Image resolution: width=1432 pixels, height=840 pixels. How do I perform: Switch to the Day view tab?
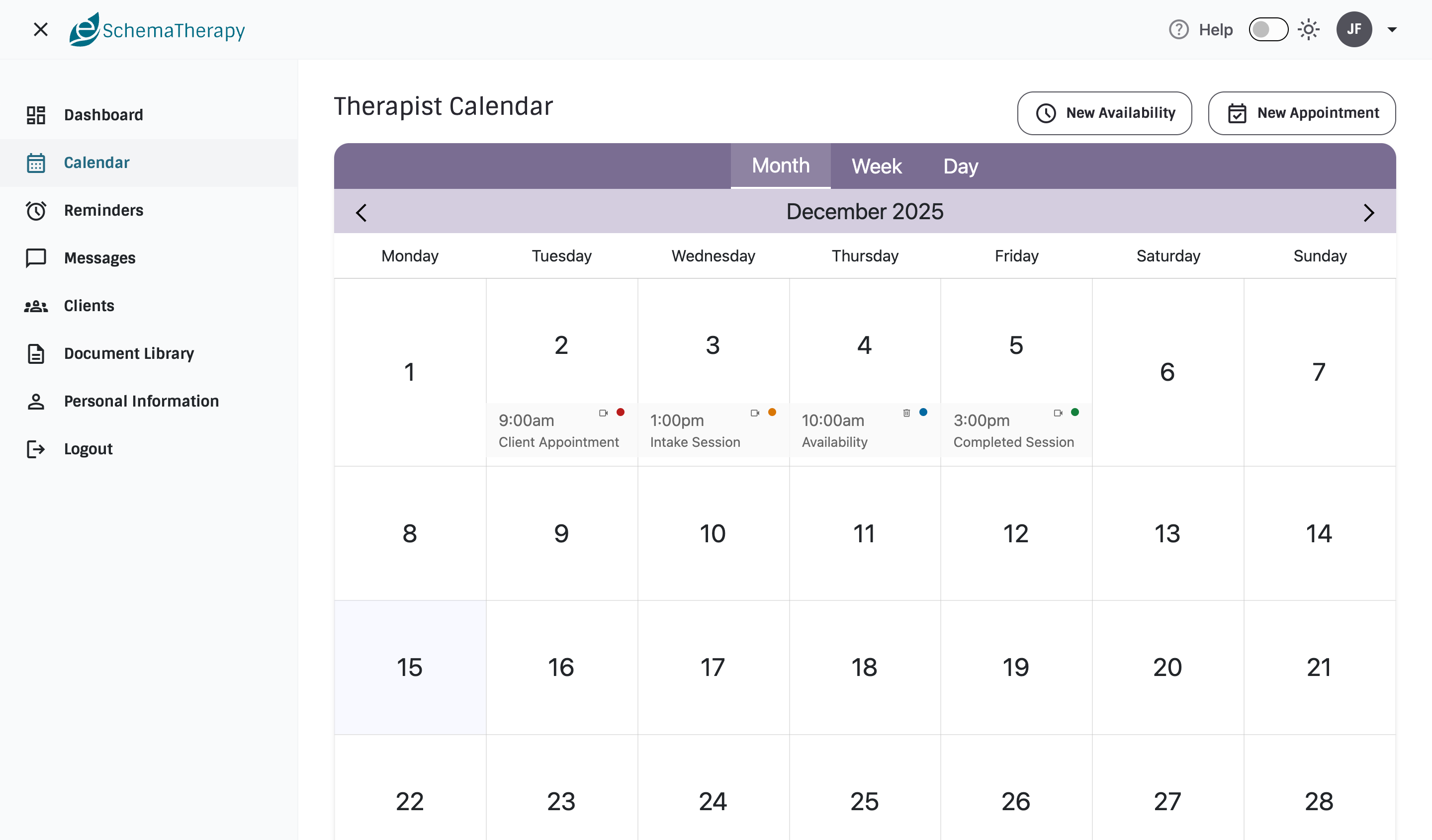tap(960, 166)
